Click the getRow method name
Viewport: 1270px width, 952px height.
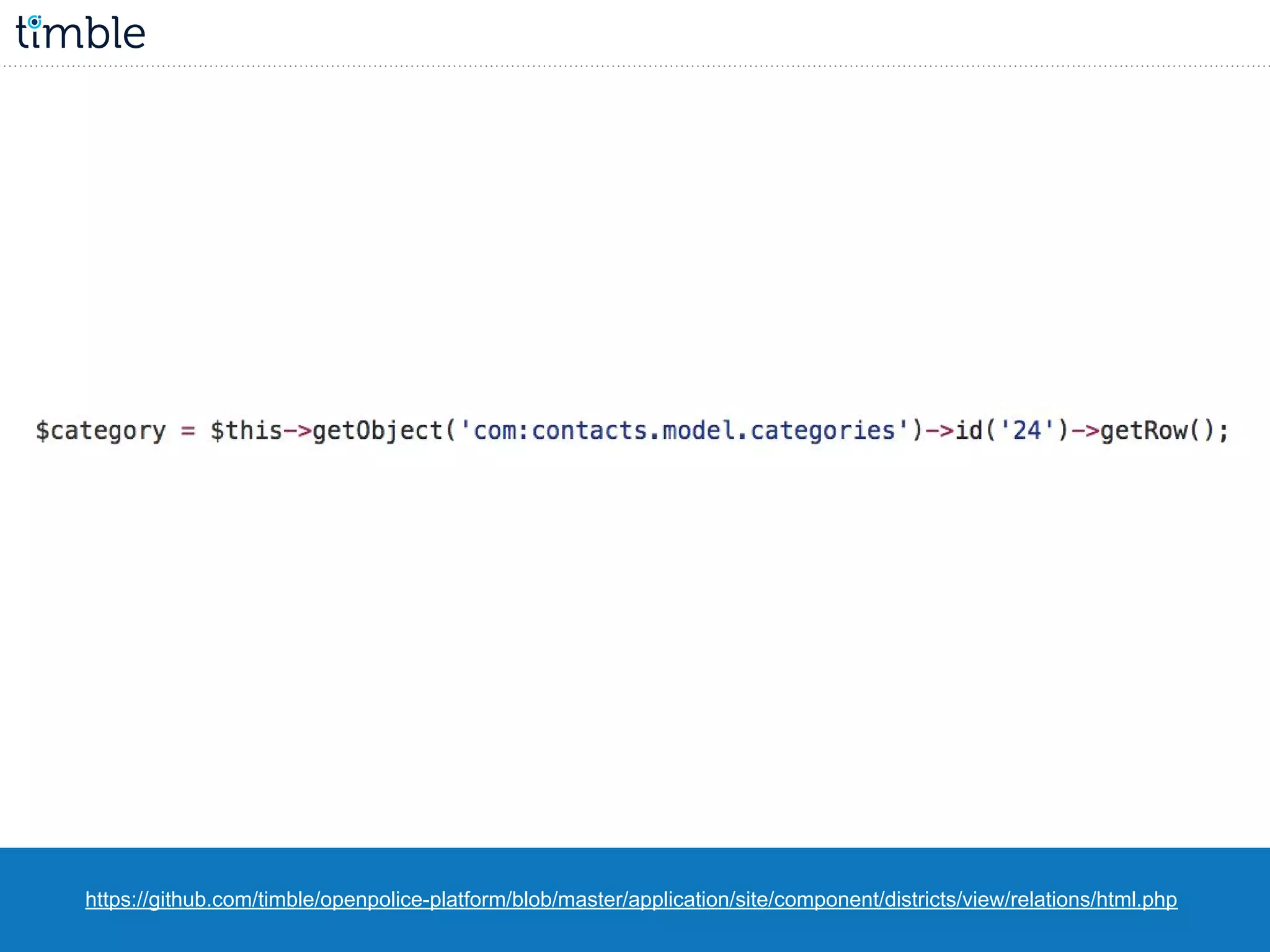pyautogui.click(x=1143, y=431)
